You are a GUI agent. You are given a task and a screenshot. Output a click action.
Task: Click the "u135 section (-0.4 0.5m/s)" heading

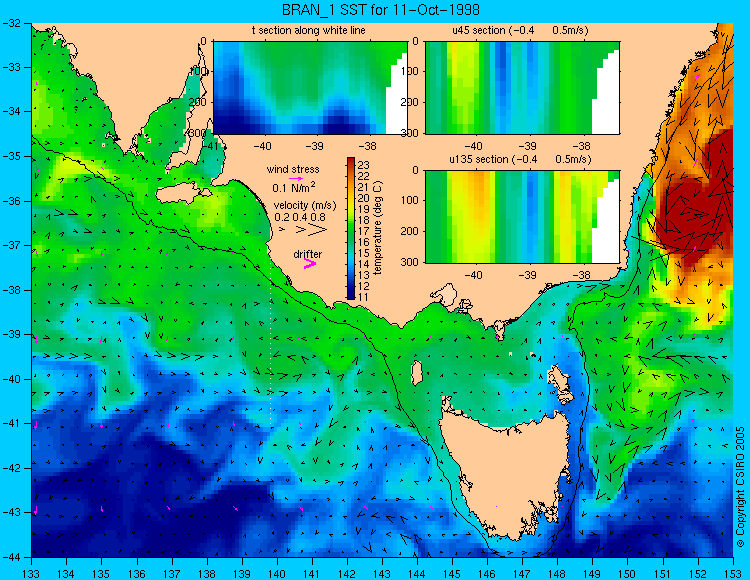(520, 159)
